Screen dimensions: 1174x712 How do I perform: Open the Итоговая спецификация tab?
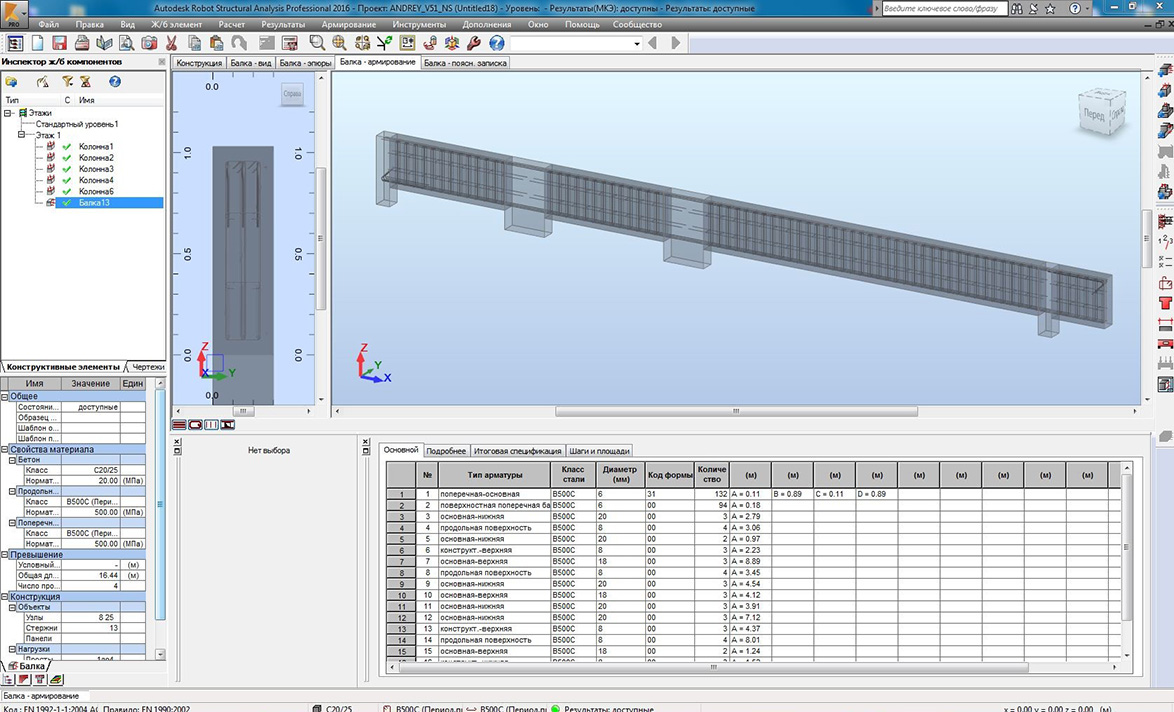point(517,451)
